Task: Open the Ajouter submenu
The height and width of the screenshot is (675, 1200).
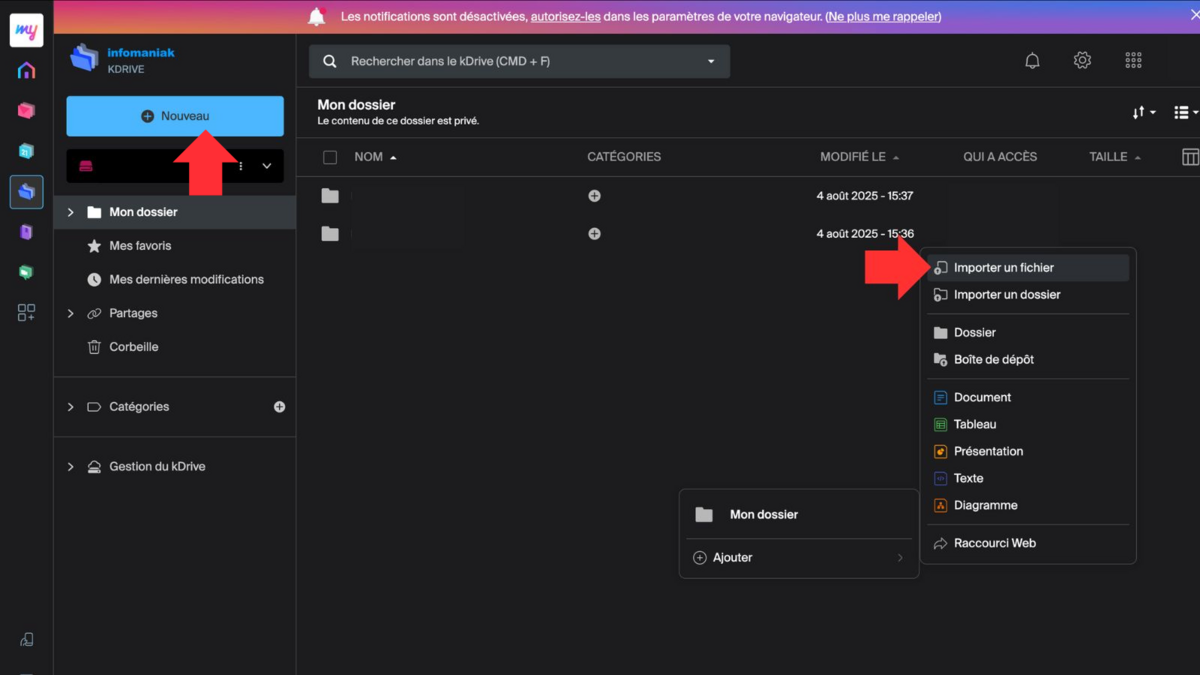Action: click(799, 558)
